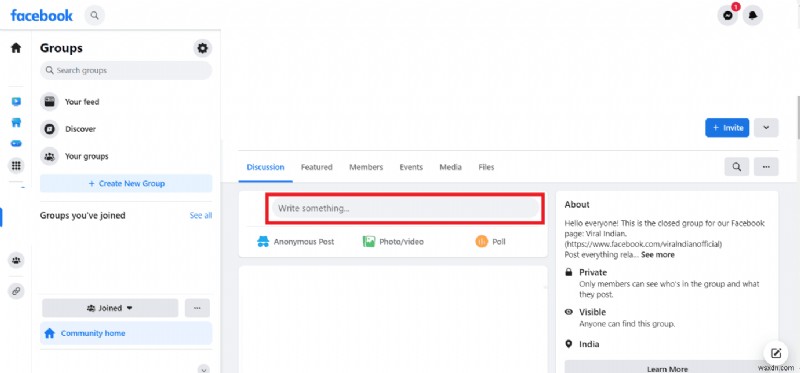Open Facebook search via magnifier icon

pyautogui.click(x=94, y=15)
